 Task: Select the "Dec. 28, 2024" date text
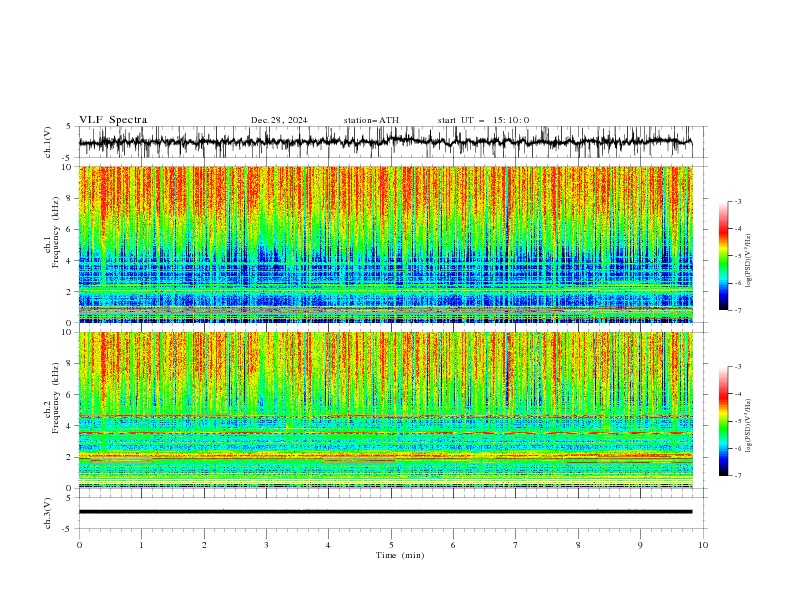click(279, 120)
